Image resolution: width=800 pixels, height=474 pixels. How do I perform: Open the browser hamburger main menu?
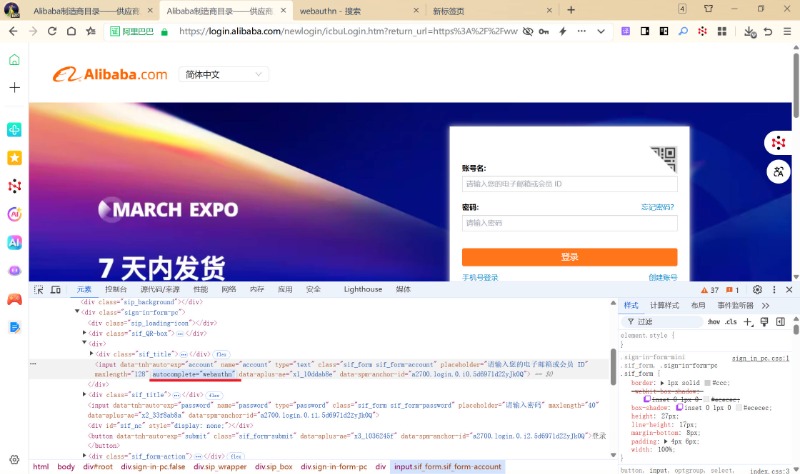(787, 31)
